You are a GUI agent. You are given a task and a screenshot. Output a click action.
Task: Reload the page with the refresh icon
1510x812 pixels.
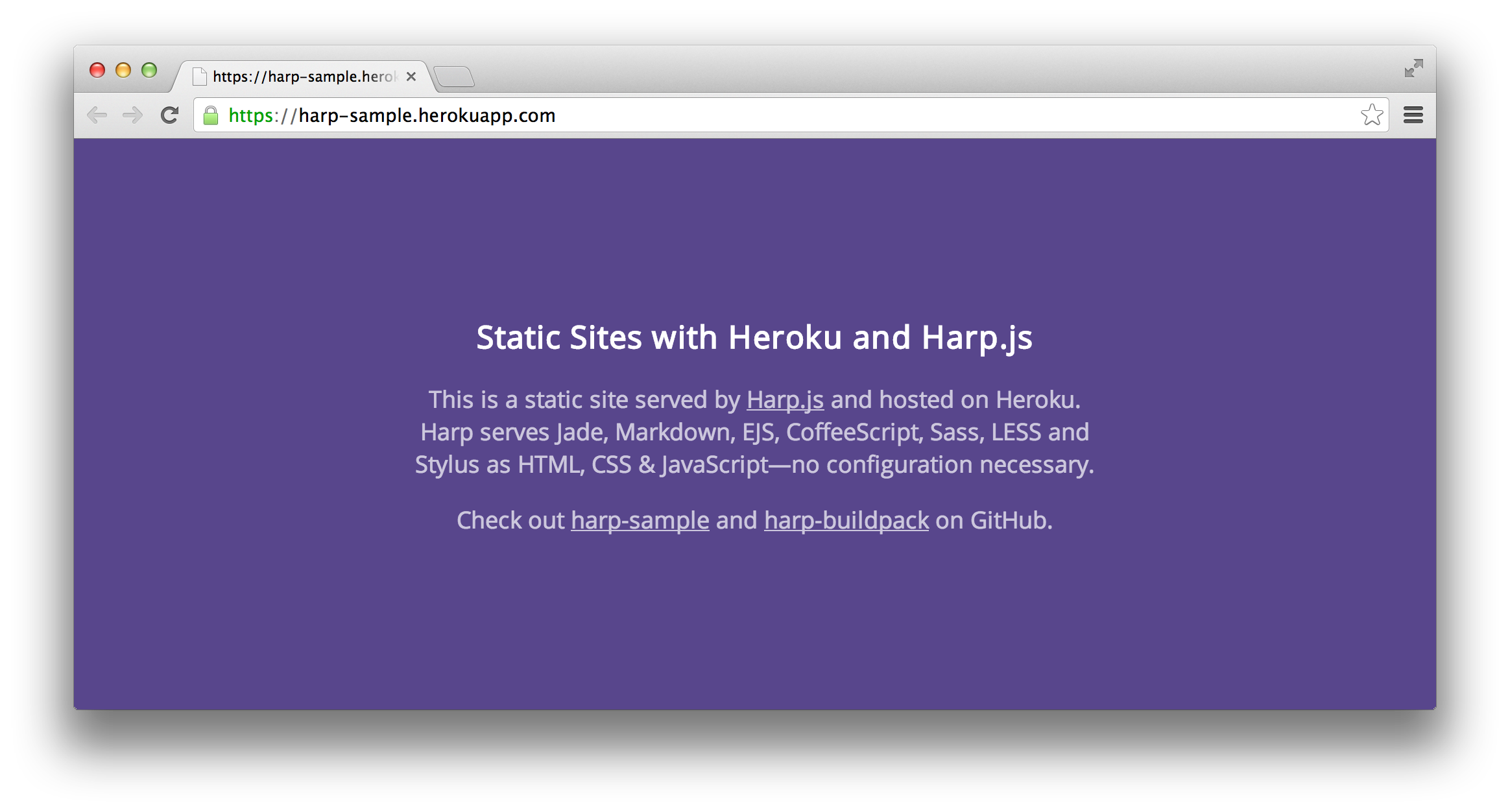tap(170, 115)
